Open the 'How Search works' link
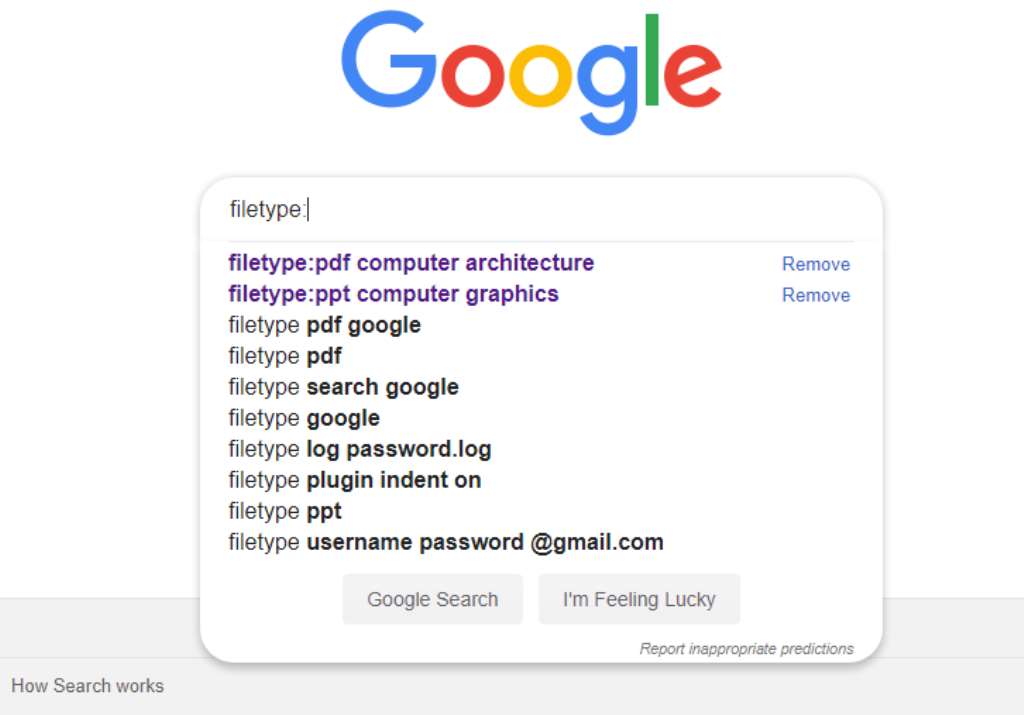1024x715 pixels. click(x=87, y=686)
